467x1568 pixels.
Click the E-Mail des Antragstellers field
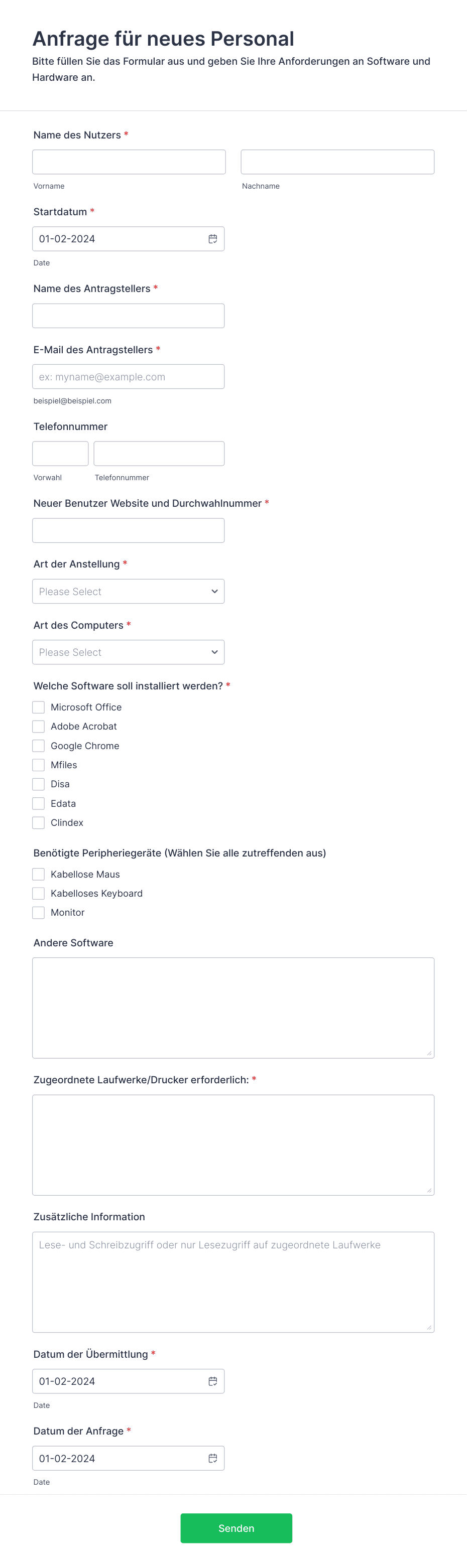point(128,376)
